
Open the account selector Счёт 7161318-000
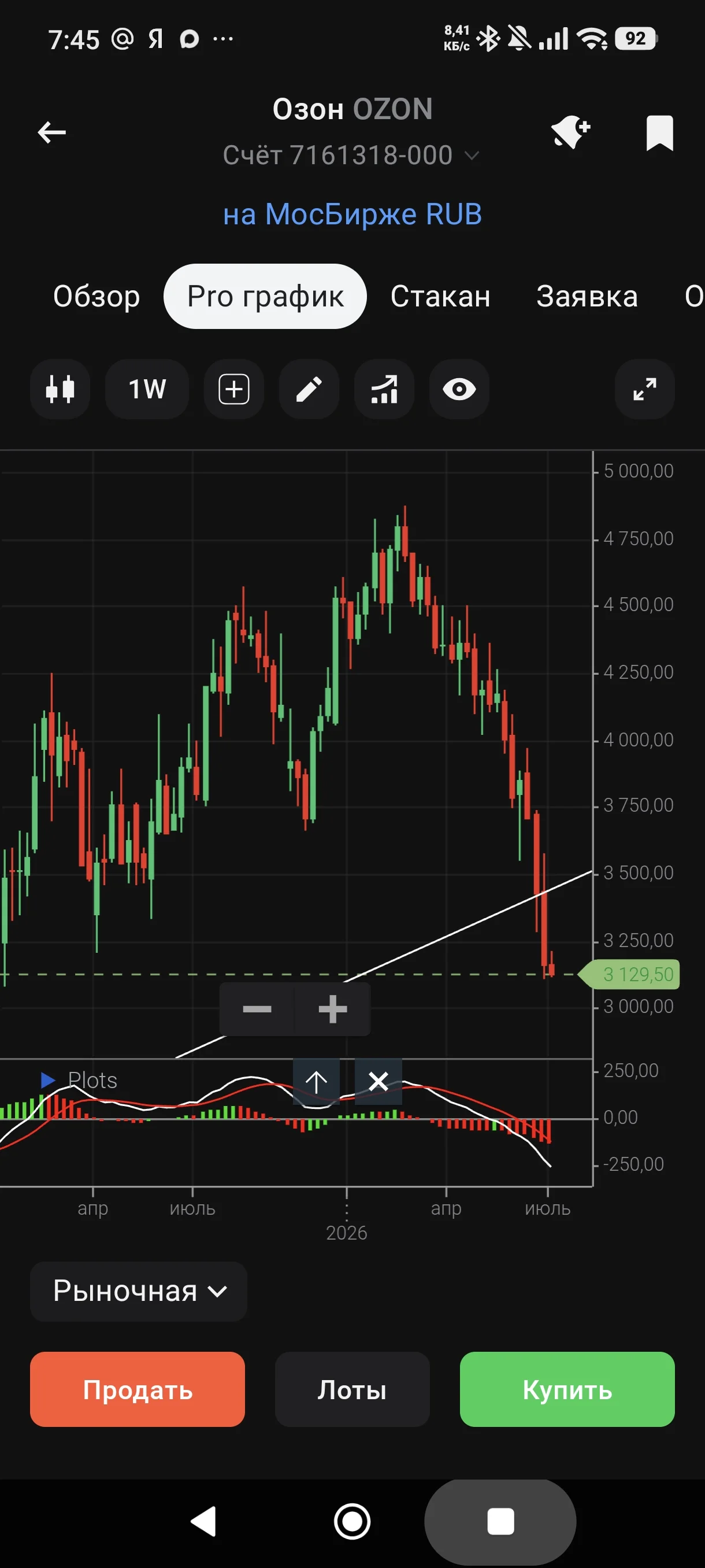(351, 155)
